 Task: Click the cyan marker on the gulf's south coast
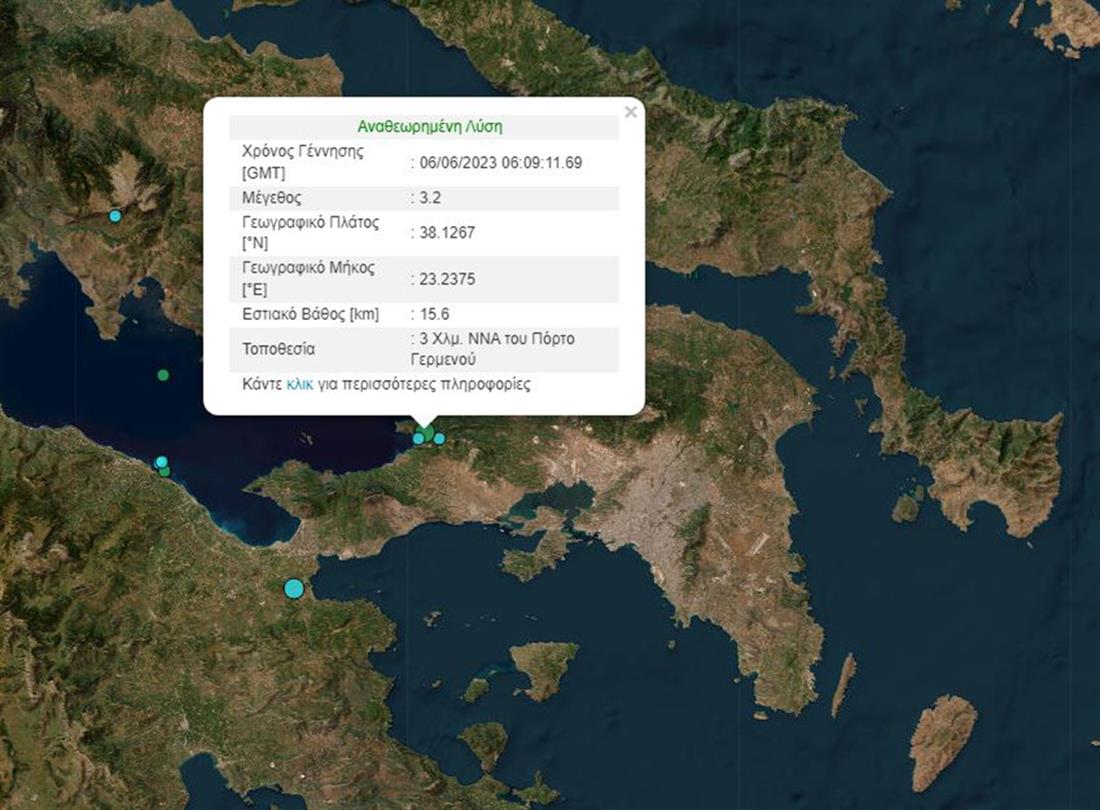(160, 461)
